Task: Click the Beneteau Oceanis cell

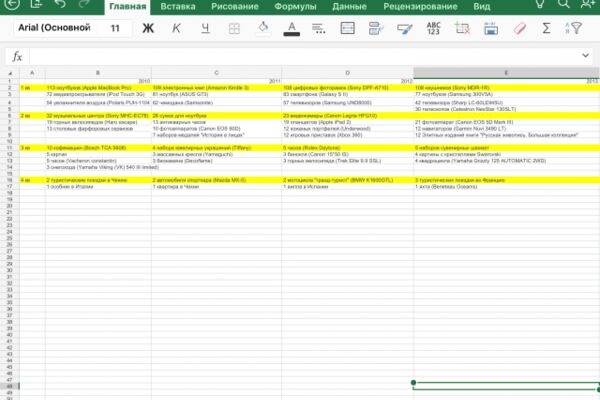Action: pyautogui.click(x=506, y=186)
